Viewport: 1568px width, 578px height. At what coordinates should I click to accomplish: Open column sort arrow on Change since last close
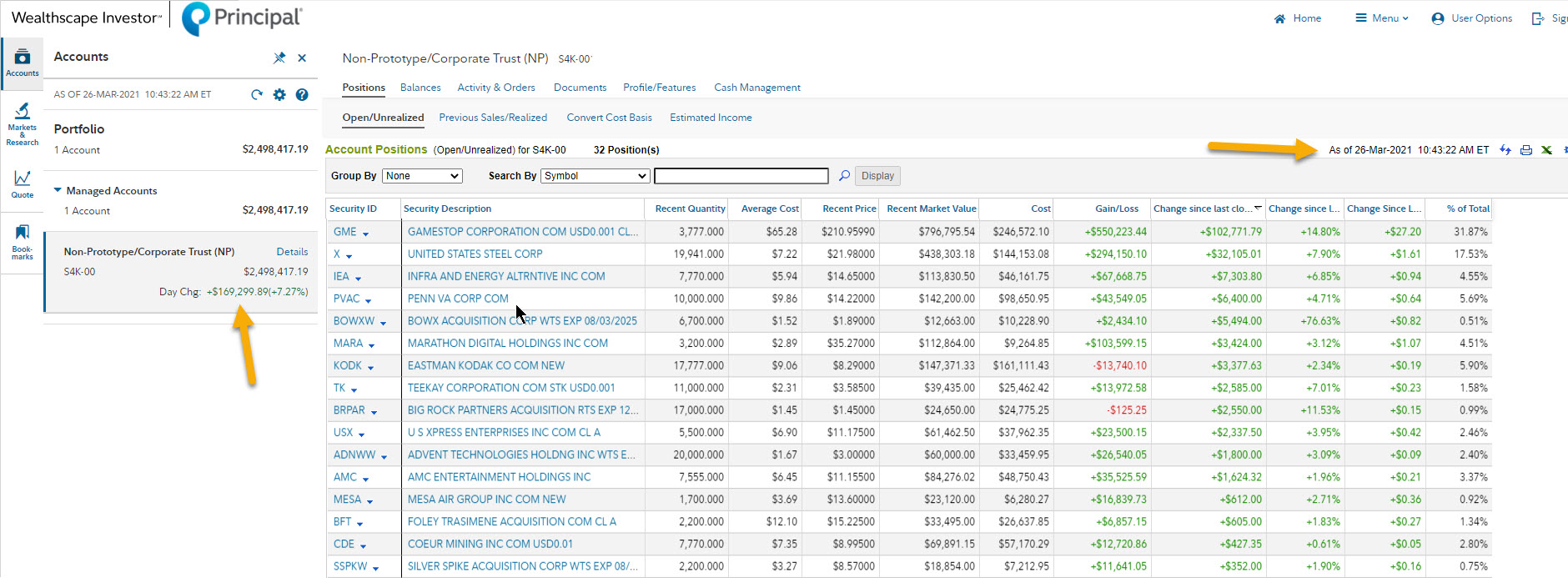[x=1258, y=208]
